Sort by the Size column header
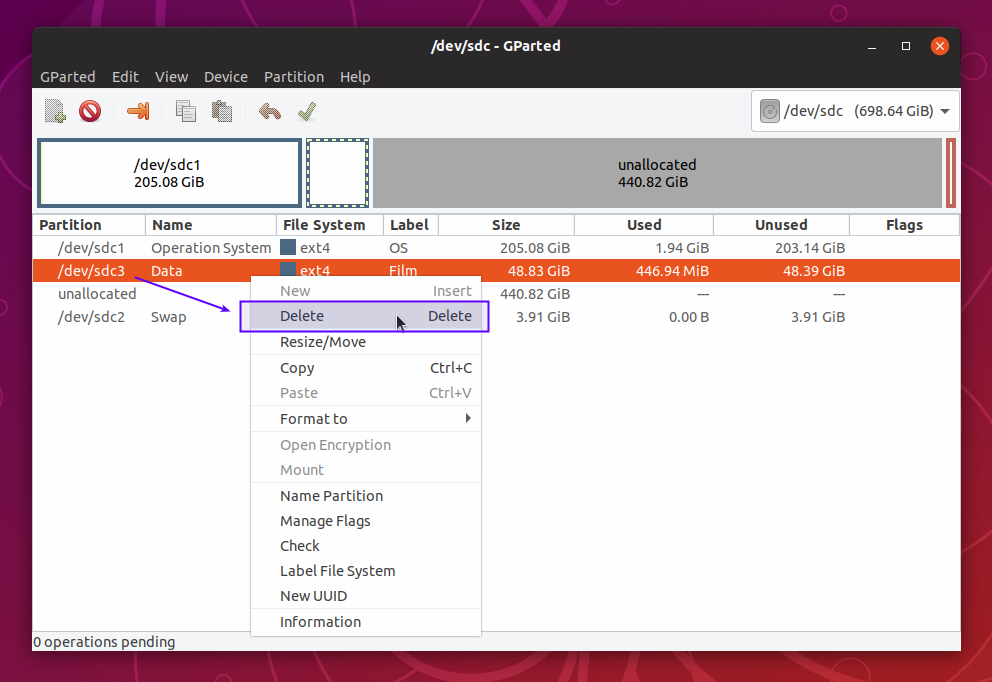Viewport: 992px width, 682px height. tap(506, 225)
